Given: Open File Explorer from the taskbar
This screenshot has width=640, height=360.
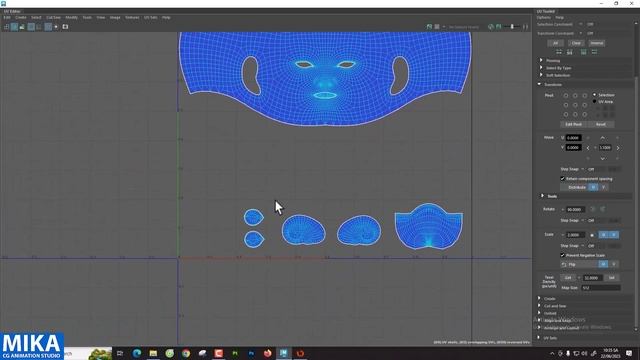Looking at the screenshot, I should point(153,353).
